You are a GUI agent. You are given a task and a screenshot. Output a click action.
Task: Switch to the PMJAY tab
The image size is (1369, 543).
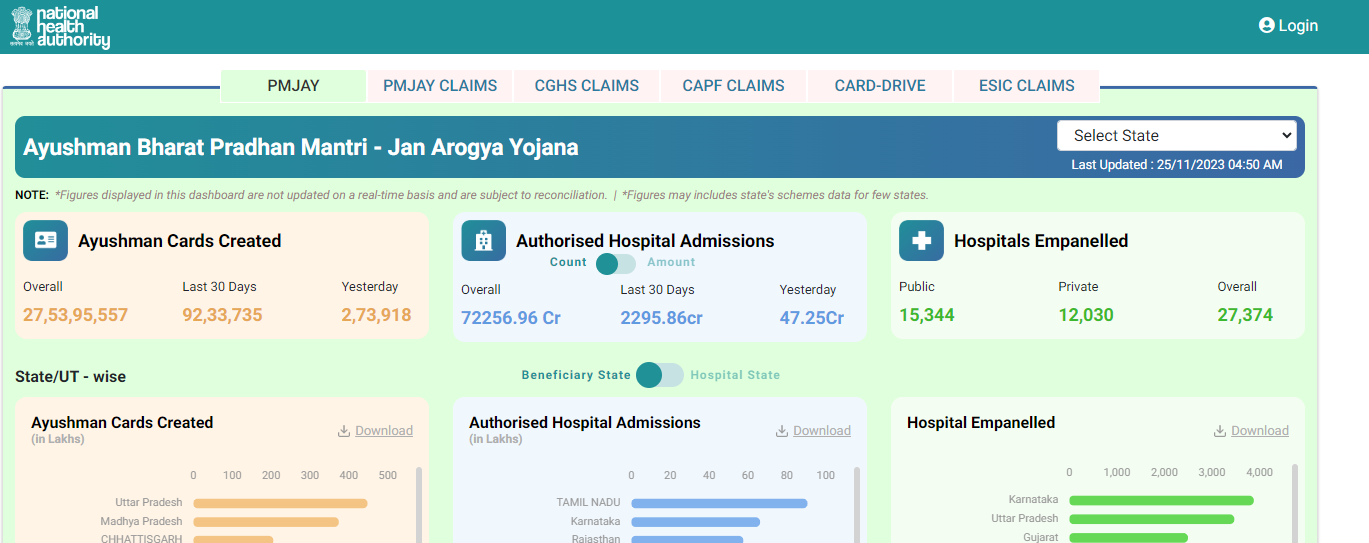pyautogui.click(x=293, y=86)
